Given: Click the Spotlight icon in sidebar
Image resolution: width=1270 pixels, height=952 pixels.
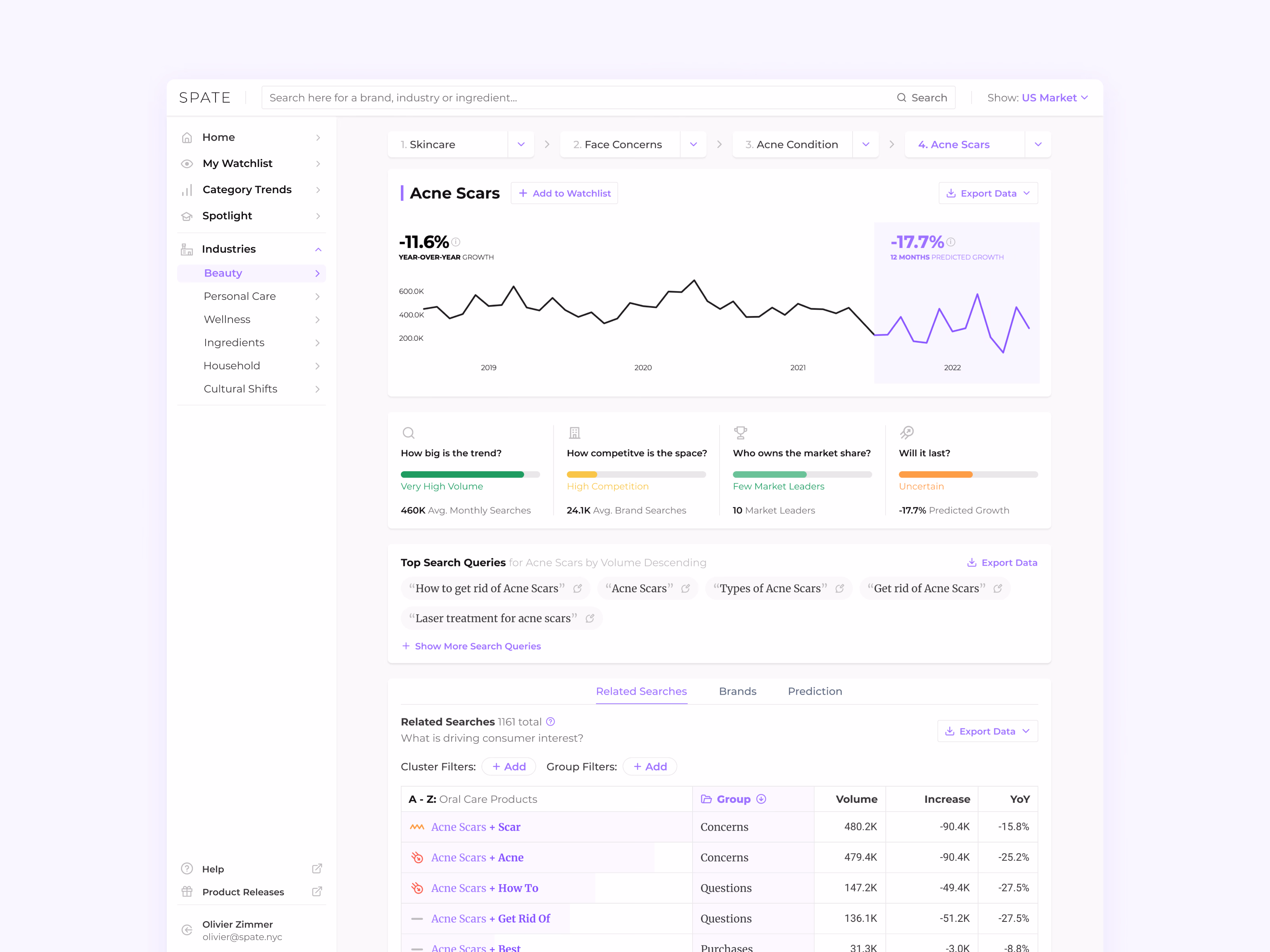Looking at the screenshot, I should 187,216.
